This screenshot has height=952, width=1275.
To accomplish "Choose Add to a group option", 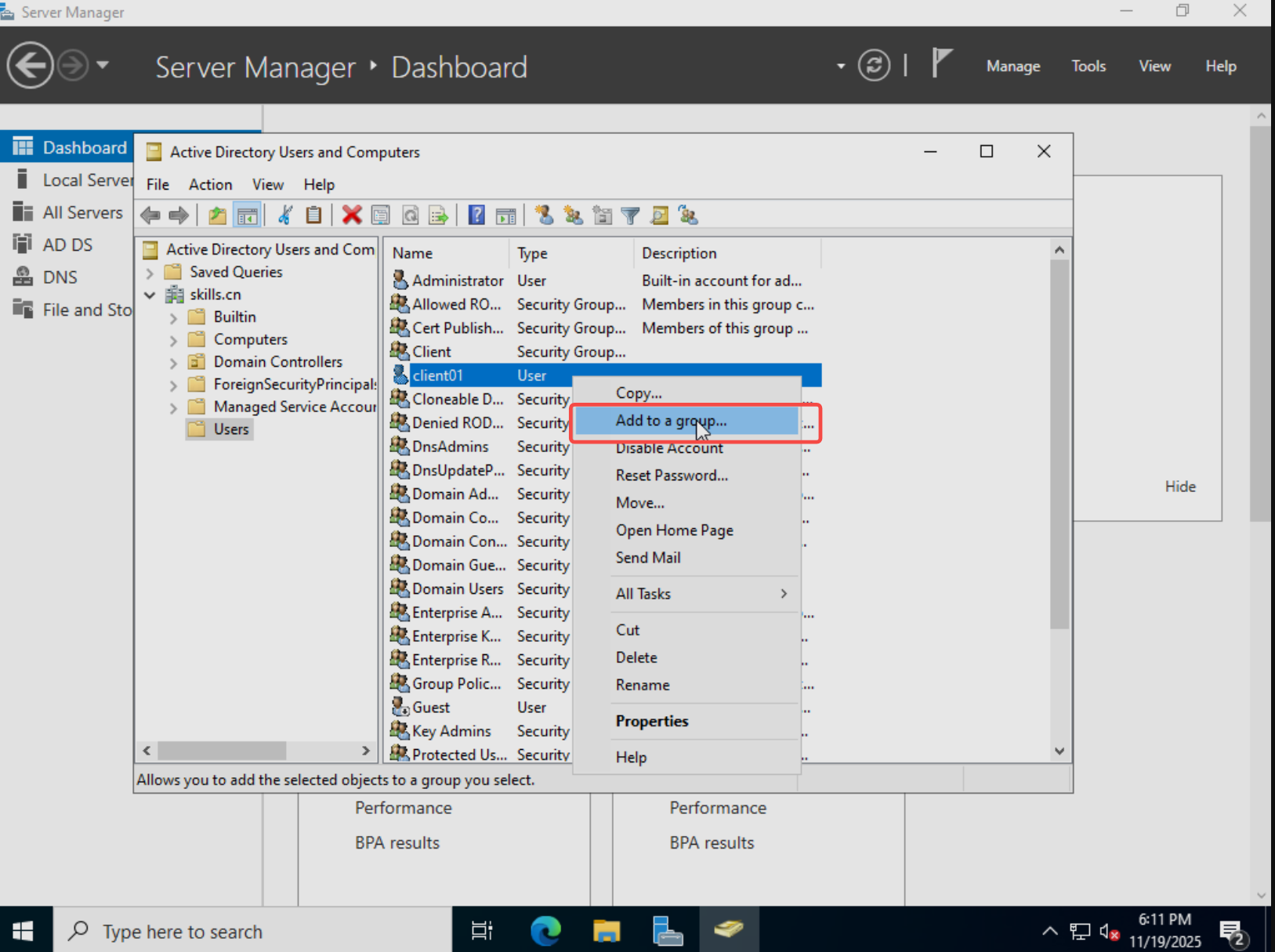I will tap(686, 421).
